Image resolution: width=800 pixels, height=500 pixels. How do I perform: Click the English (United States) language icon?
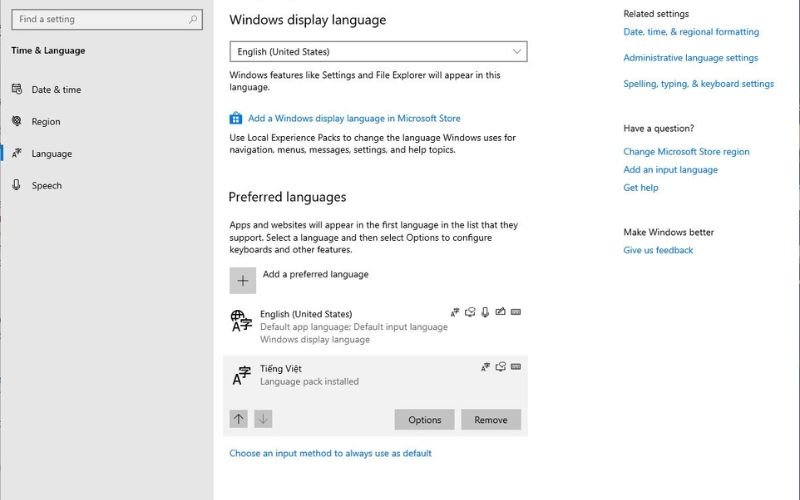click(x=241, y=321)
